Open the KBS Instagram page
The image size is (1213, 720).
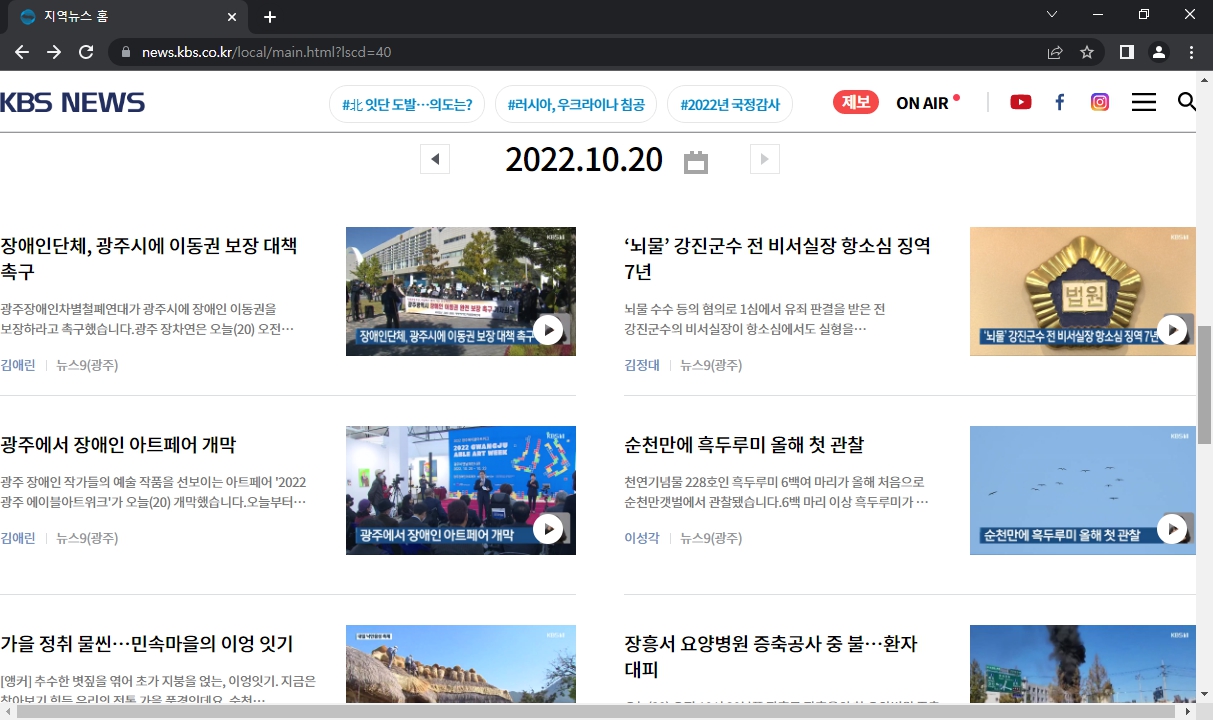click(1100, 102)
